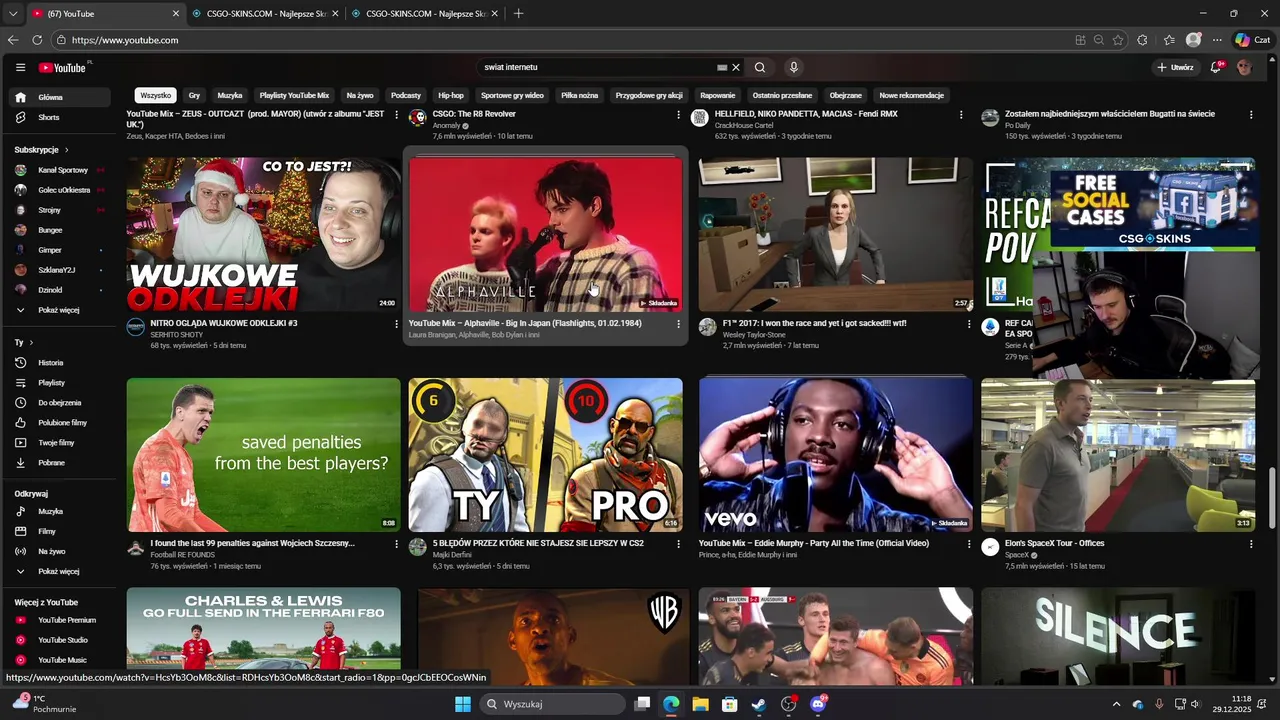This screenshot has width=1280, height=720.
Task: Expand Pokaż więcej under subscriptions
Action: (x=58, y=310)
